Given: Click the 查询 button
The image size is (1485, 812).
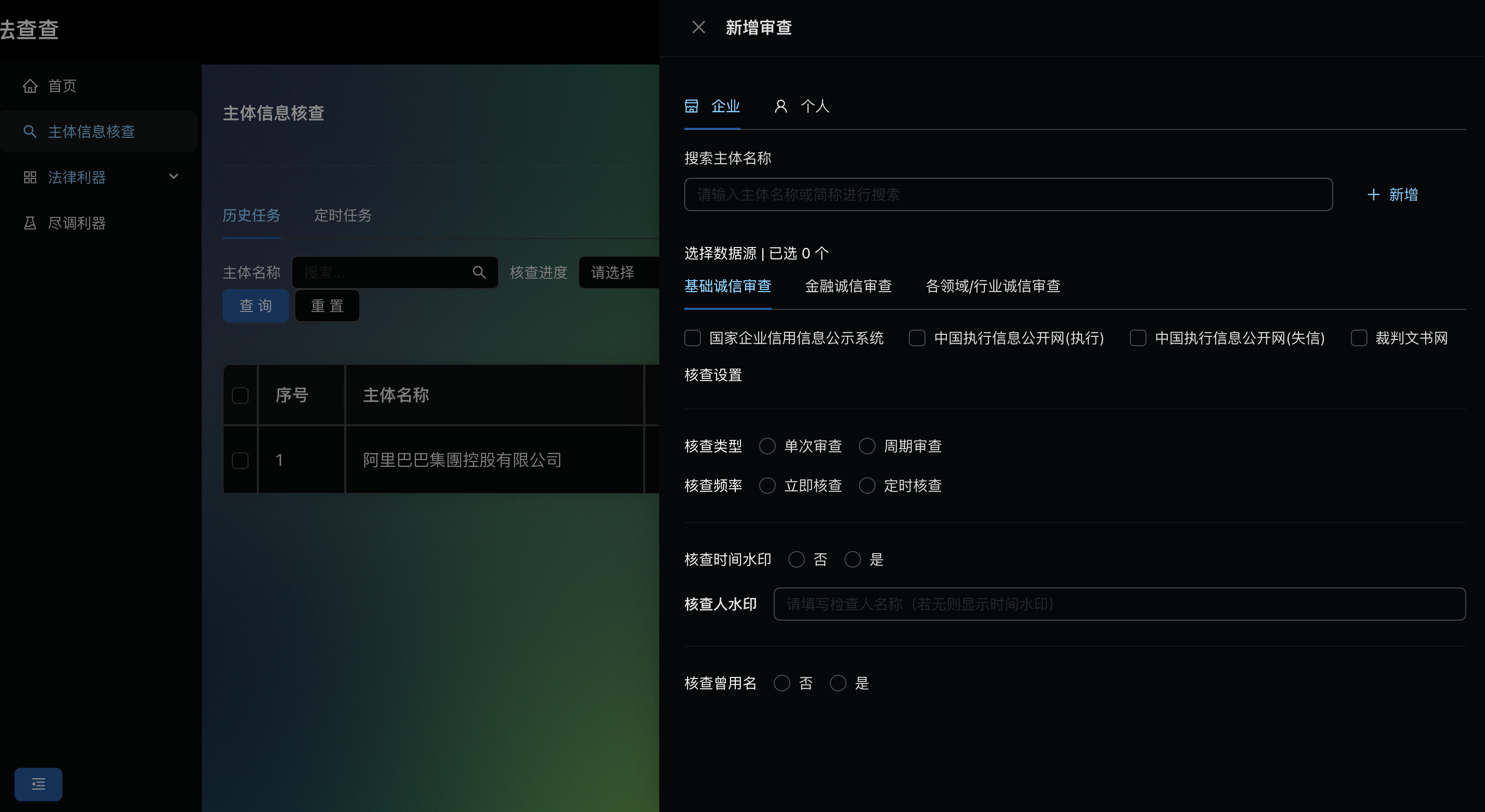Looking at the screenshot, I should (x=255, y=306).
